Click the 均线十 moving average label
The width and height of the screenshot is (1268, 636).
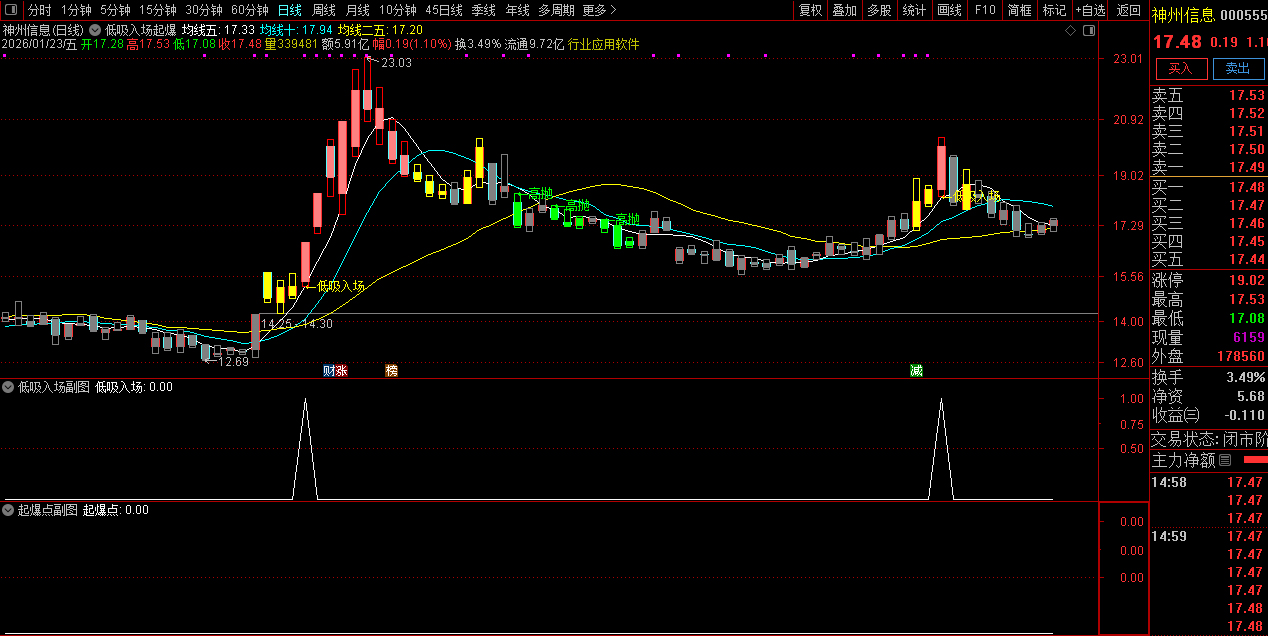(x=296, y=31)
